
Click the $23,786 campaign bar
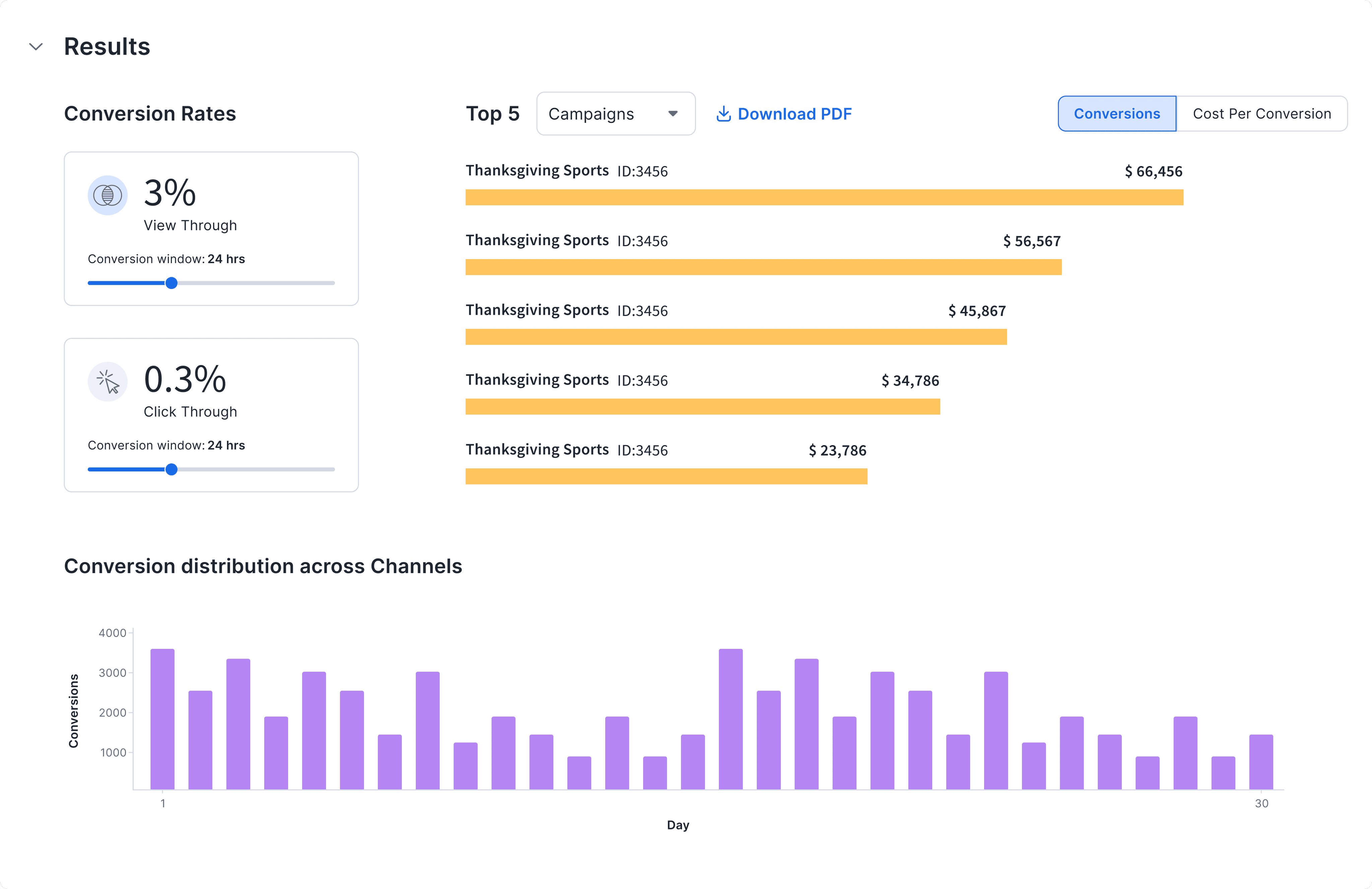[x=666, y=476]
